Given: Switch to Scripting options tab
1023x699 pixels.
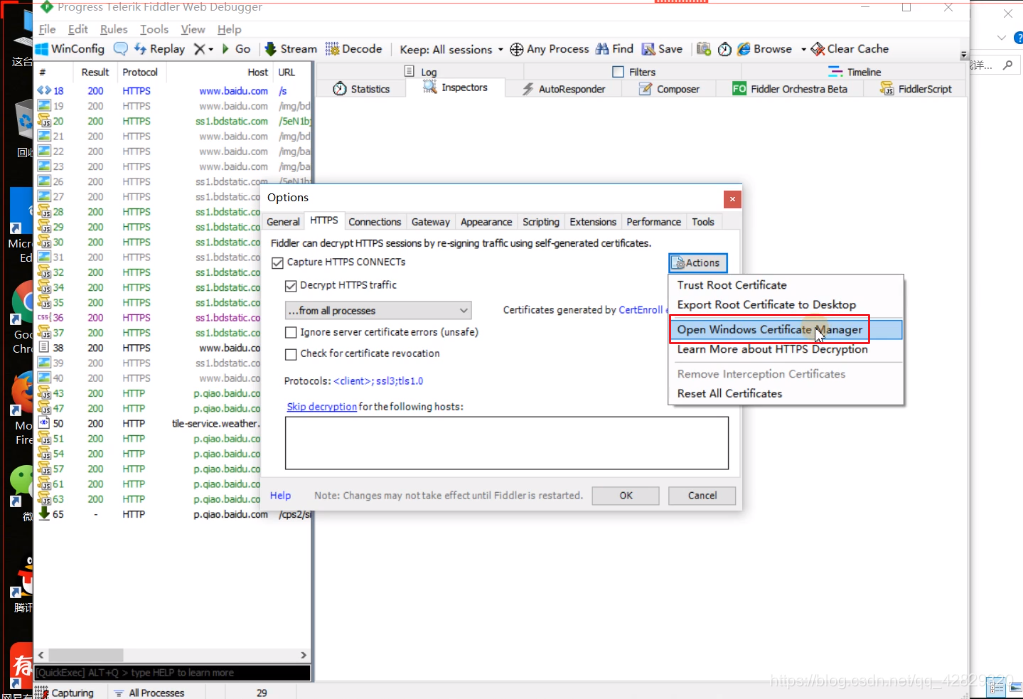Looking at the screenshot, I should 540,222.
